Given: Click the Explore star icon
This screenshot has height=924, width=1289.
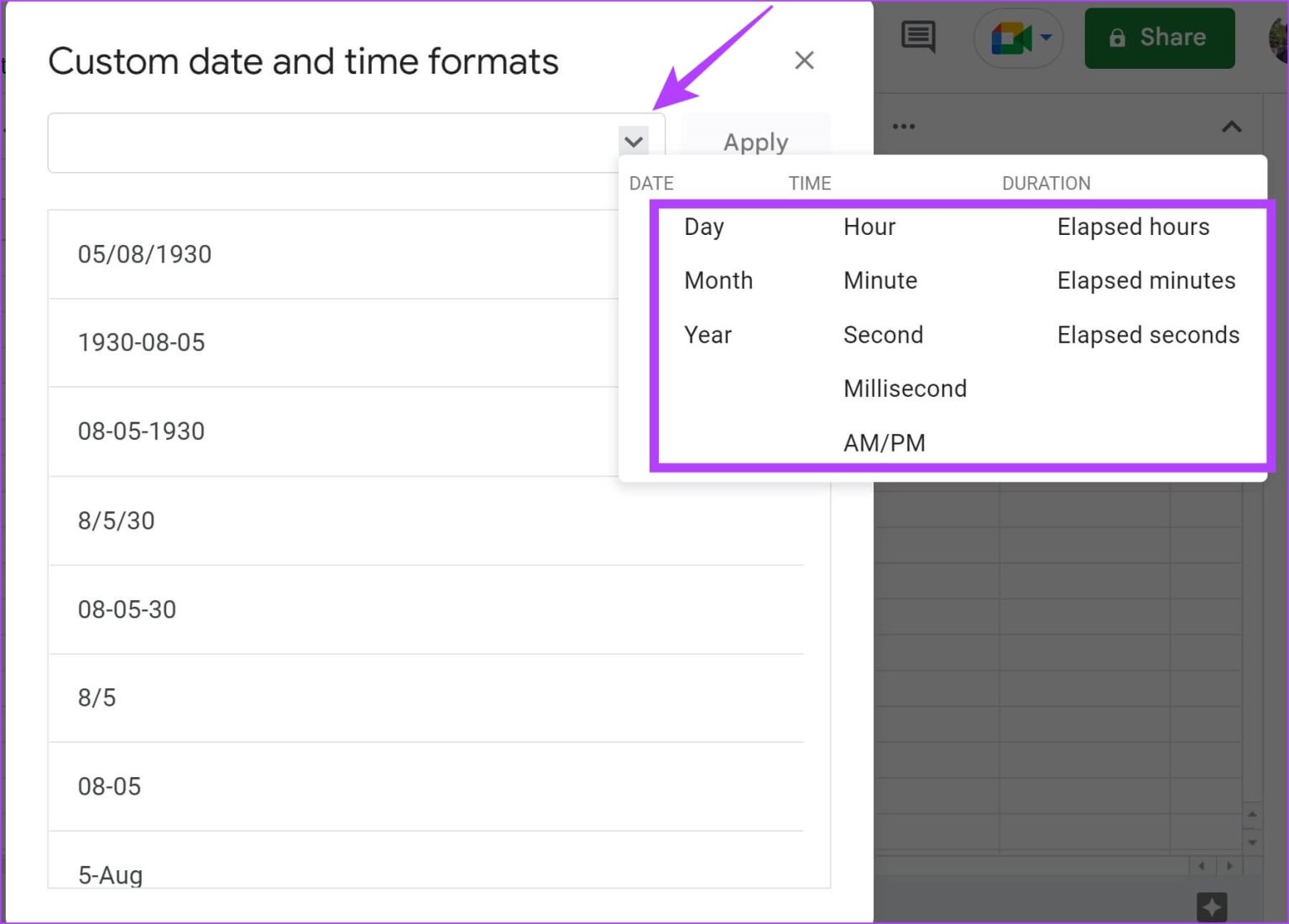Looking at the screenshot, I should click(1211, 906).
